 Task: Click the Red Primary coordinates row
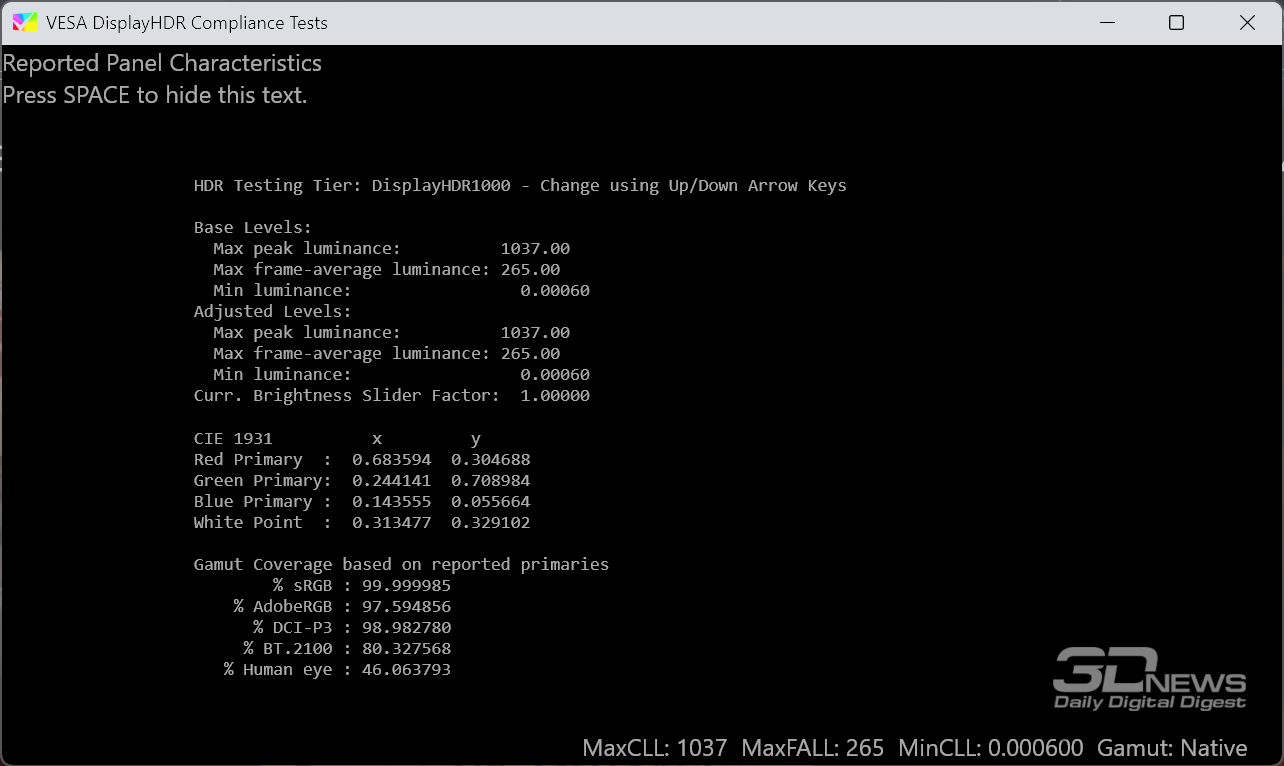click(362, 459)
